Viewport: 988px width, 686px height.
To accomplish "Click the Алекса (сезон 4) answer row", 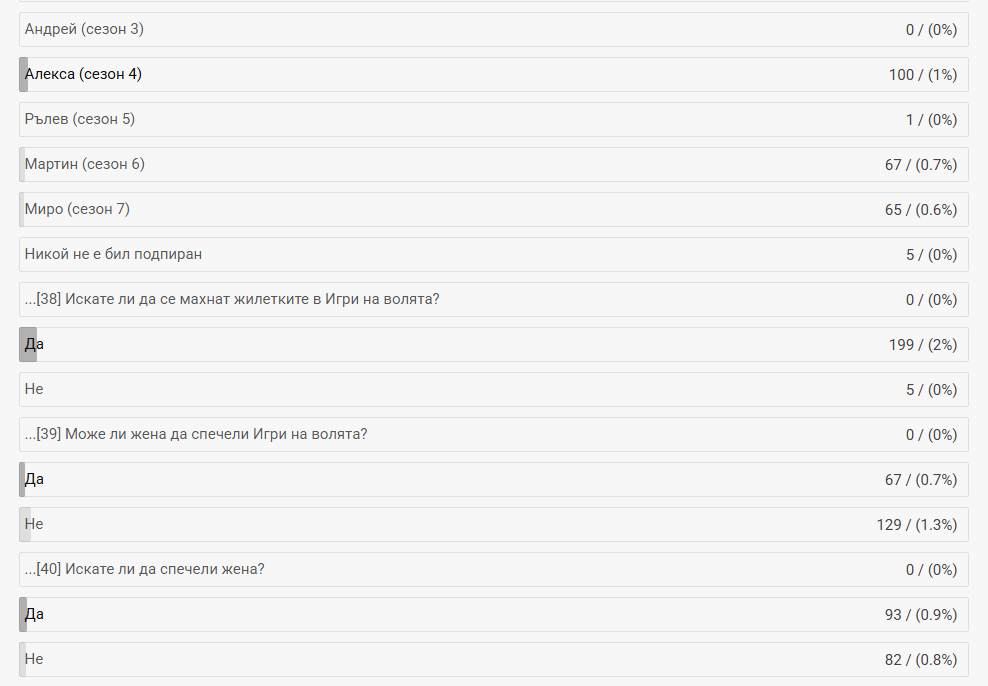I will pos(83,74).
